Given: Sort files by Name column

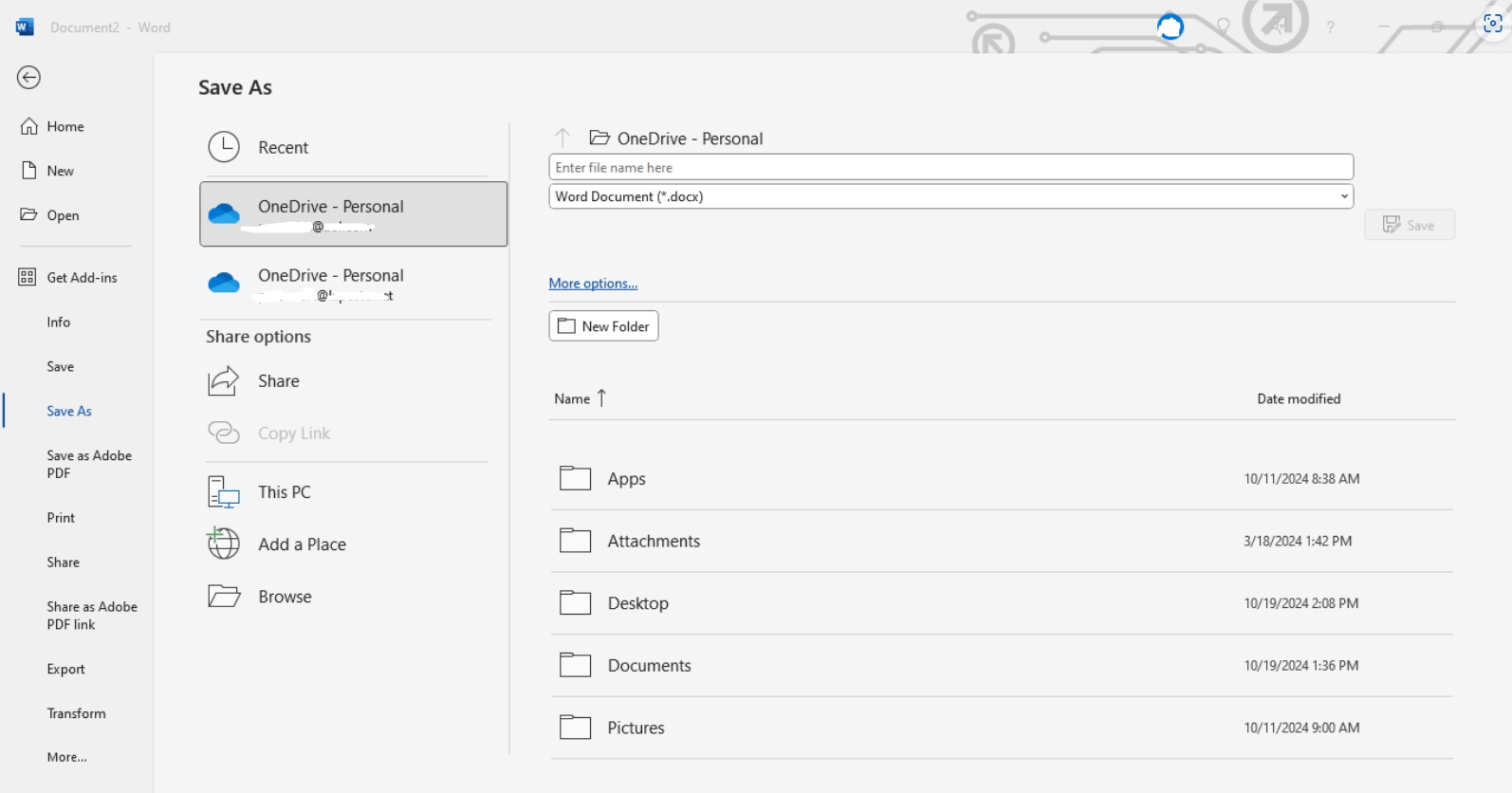Looking at the screenshot, I should tap(572, 399).
